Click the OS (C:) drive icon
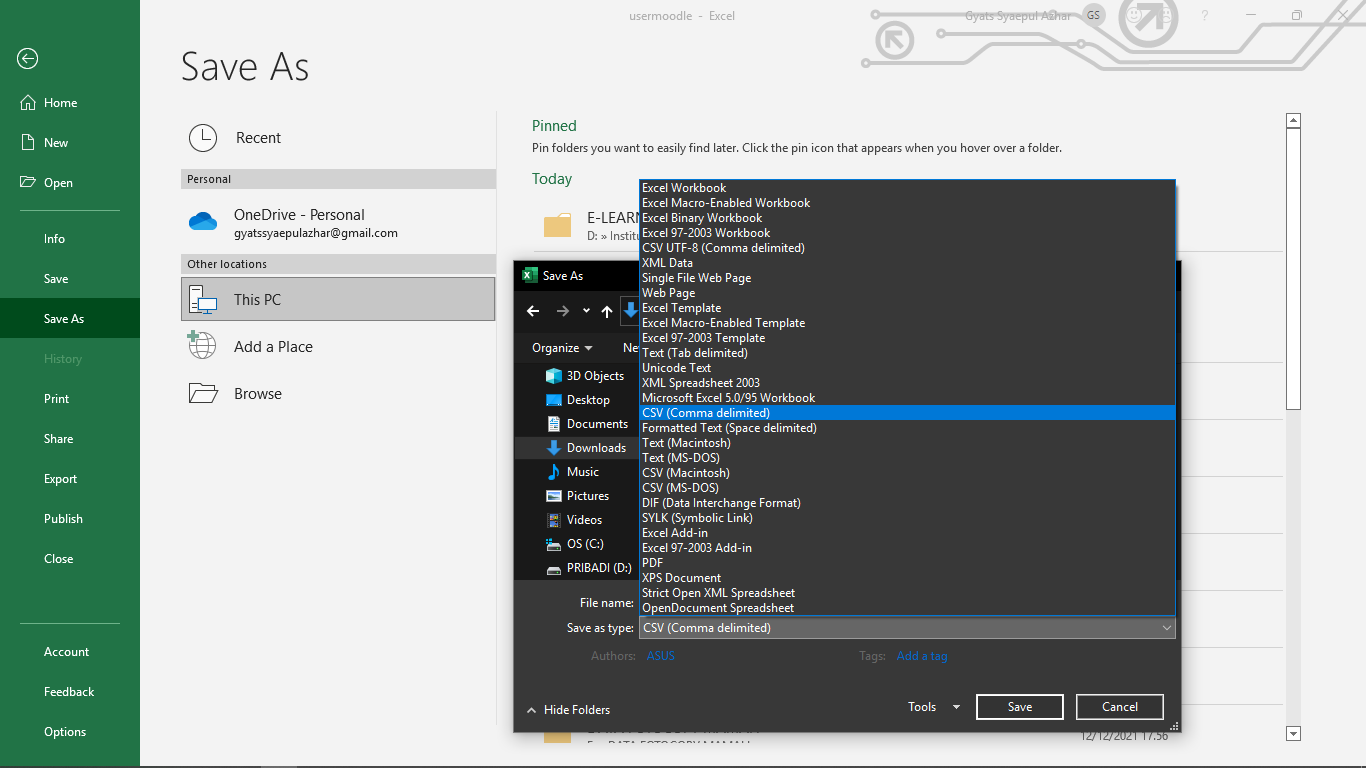The width and height of the screenshot is (1366, 768). pyautogui.click(x=554, y=544)
